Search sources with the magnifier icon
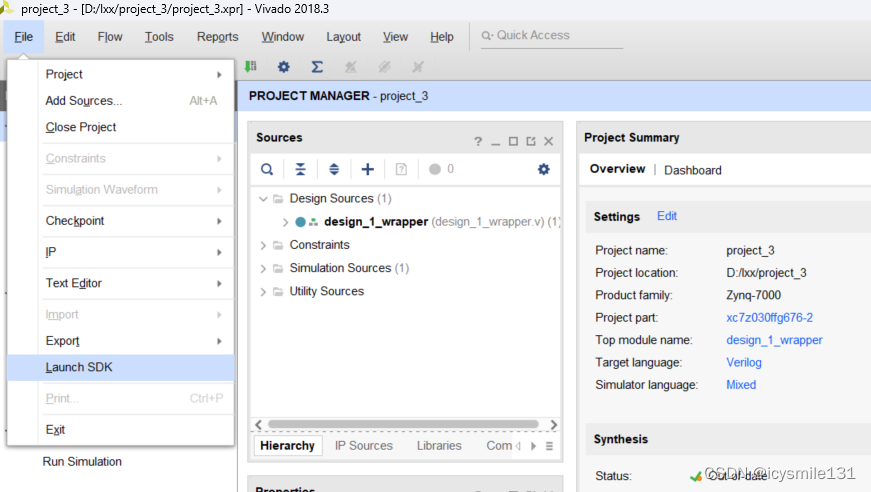This screenshot has width=871, height=492. click(267, 169)
